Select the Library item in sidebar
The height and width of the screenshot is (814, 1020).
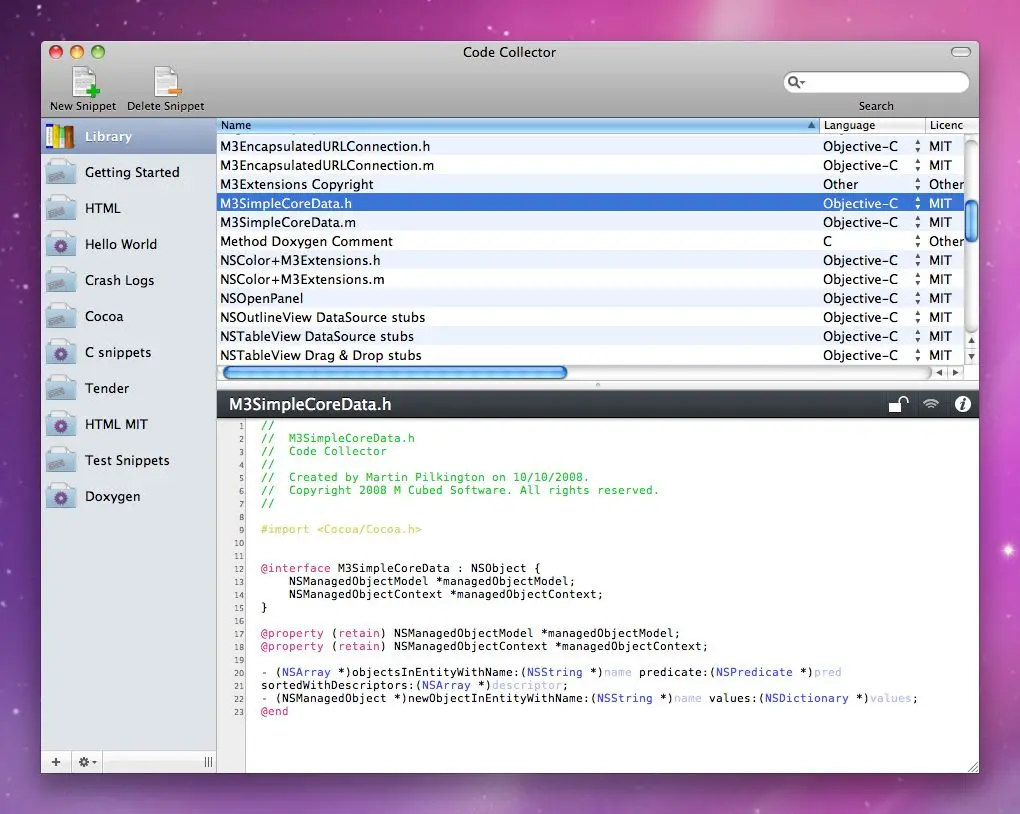point(129,136)
